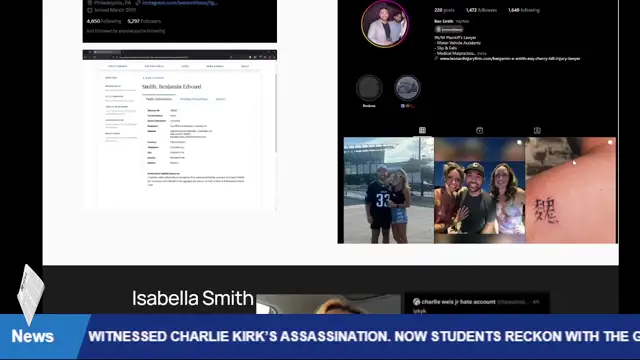
Task: Open the post of man with two women
Action: pyautogui.click(x=480, y=190)
